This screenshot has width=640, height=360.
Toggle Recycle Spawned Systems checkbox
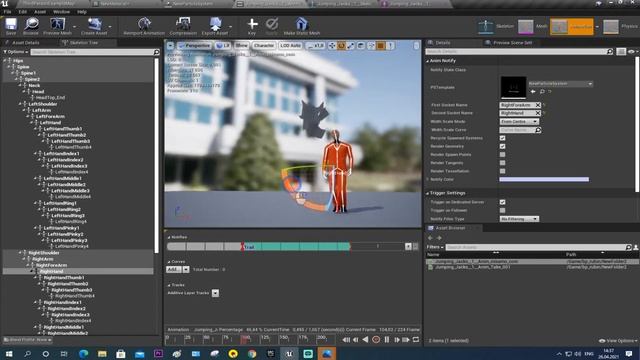click(x=502, y=138)
